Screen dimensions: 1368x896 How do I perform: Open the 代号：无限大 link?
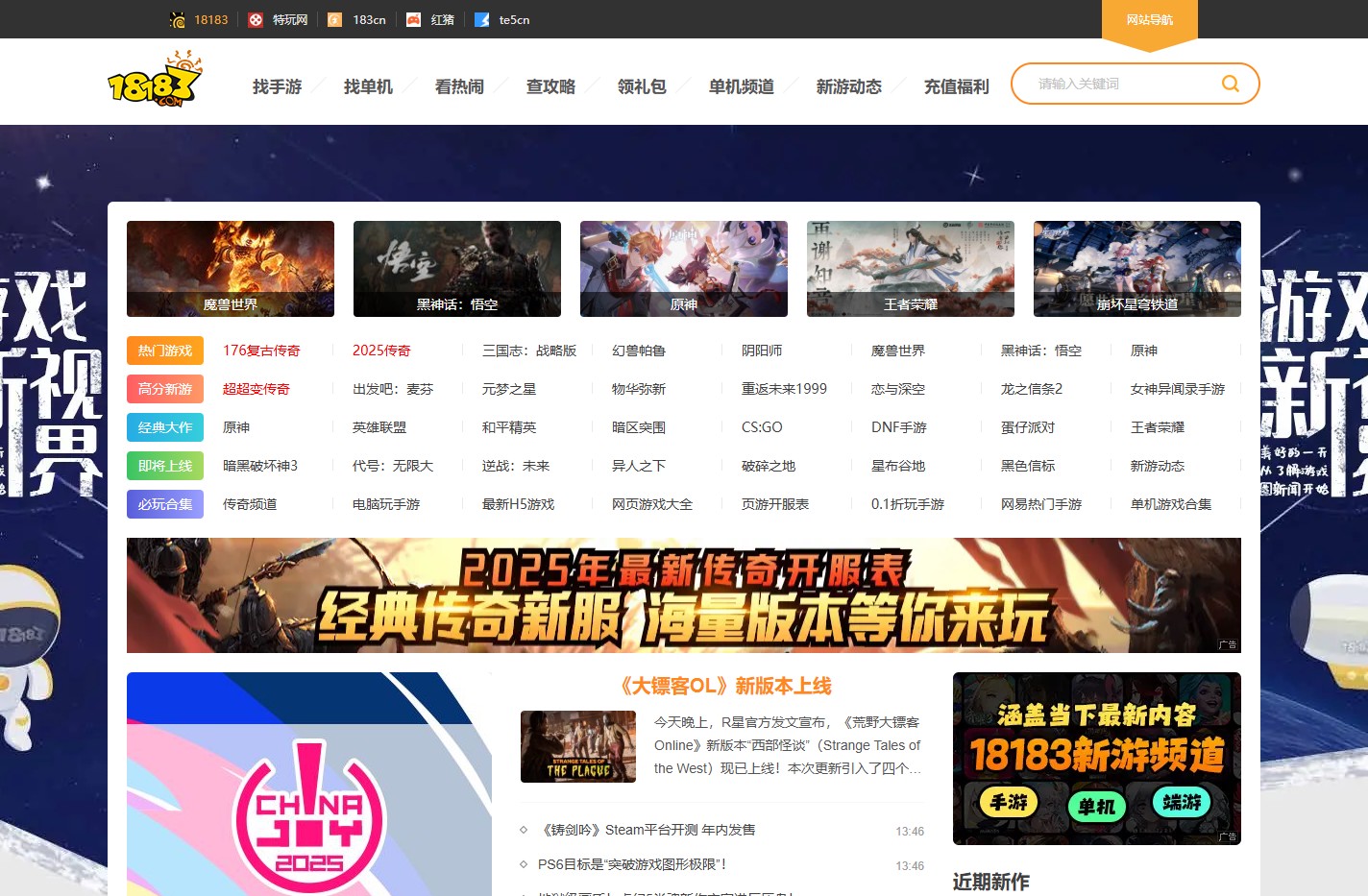393,466
